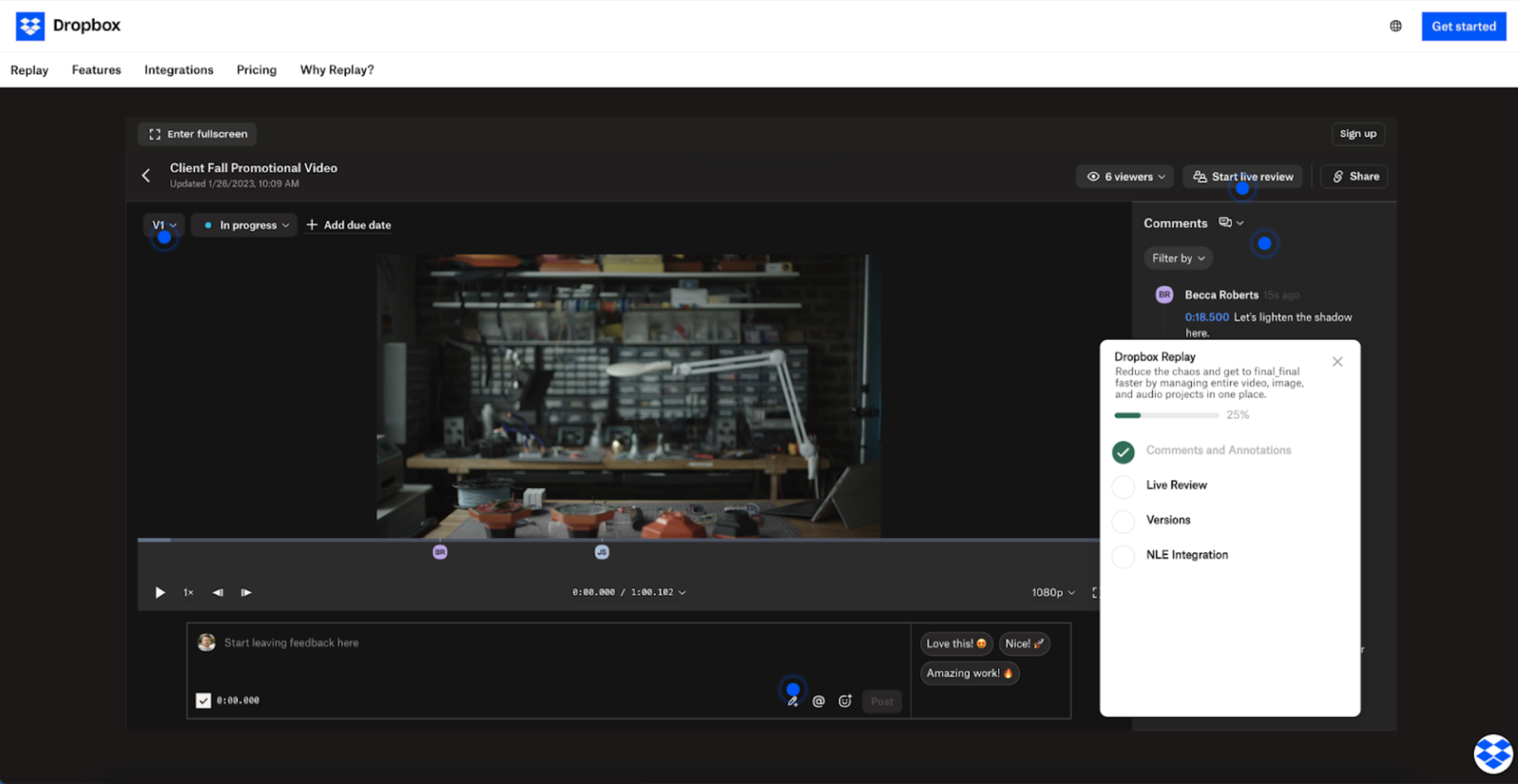Click the 'Nice!' quick reaction
The width and height of the screenshot is (1518, 784).
coord(1025,644)
